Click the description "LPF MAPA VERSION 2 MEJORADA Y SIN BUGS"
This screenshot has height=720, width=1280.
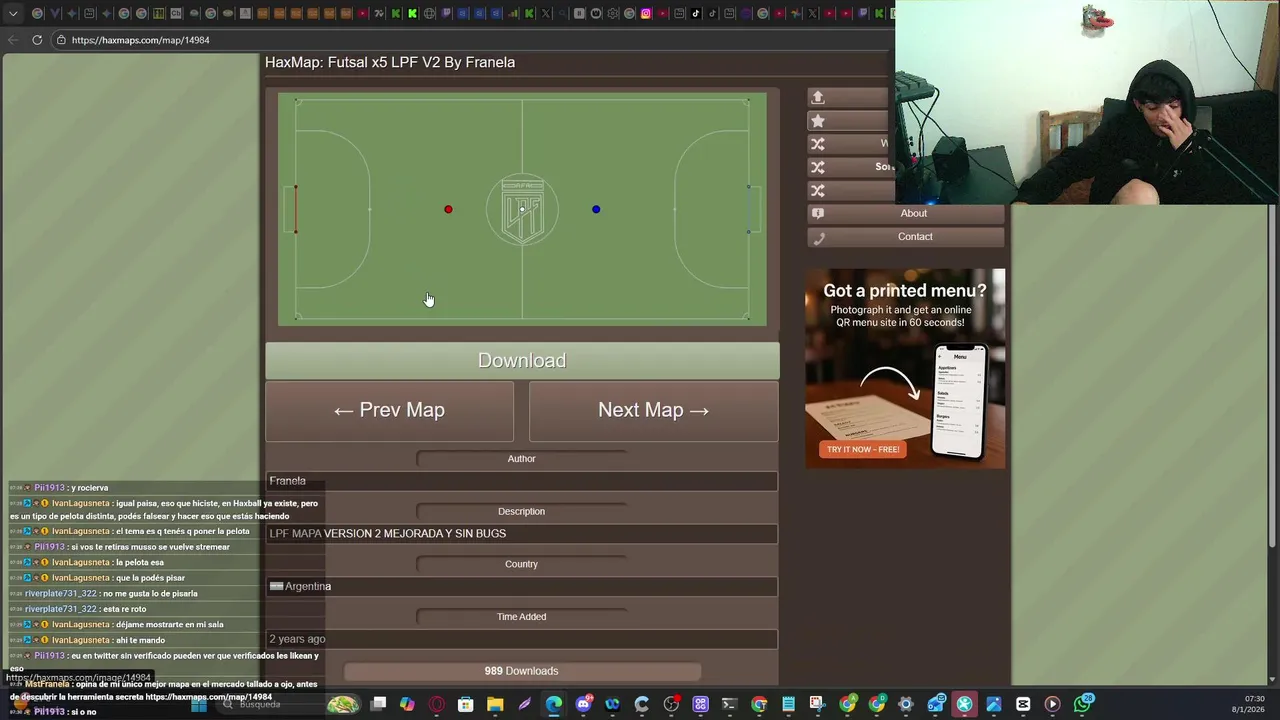[x=388, y=534]
